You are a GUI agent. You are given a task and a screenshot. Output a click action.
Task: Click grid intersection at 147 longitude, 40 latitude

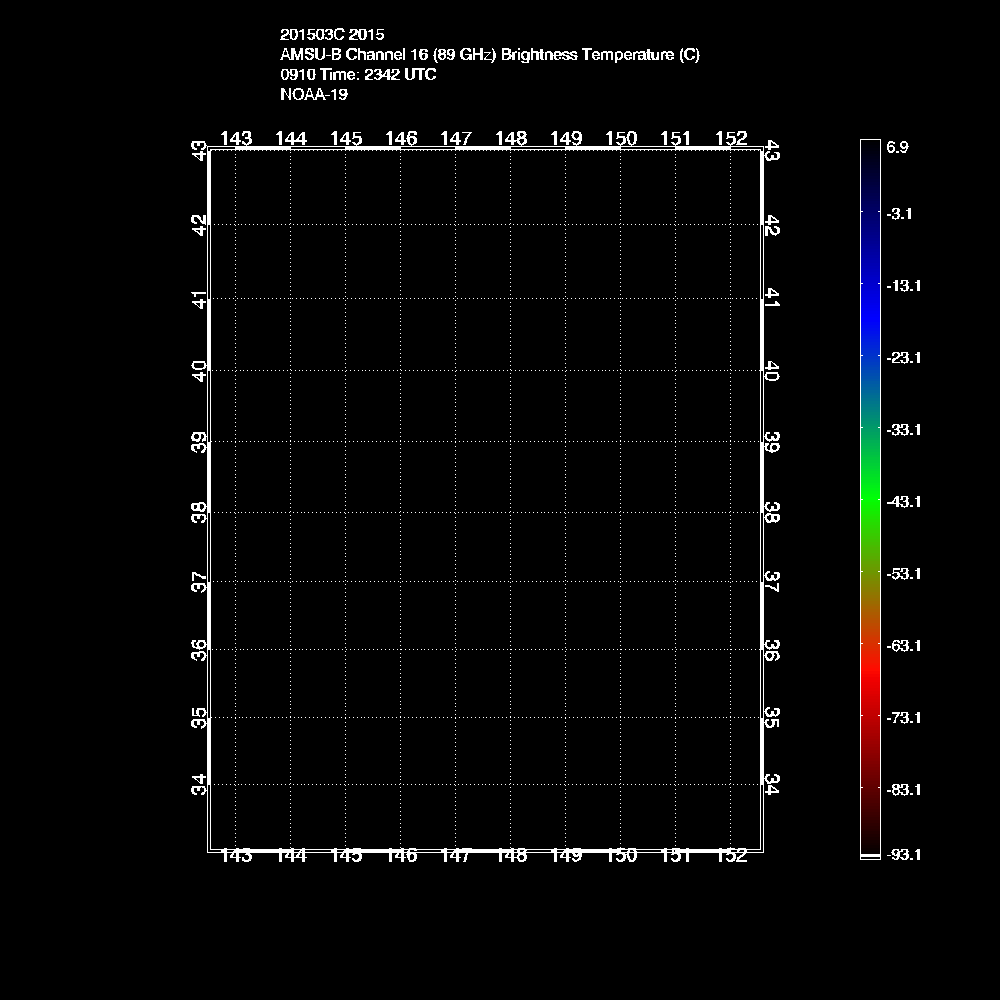point(456,371)
